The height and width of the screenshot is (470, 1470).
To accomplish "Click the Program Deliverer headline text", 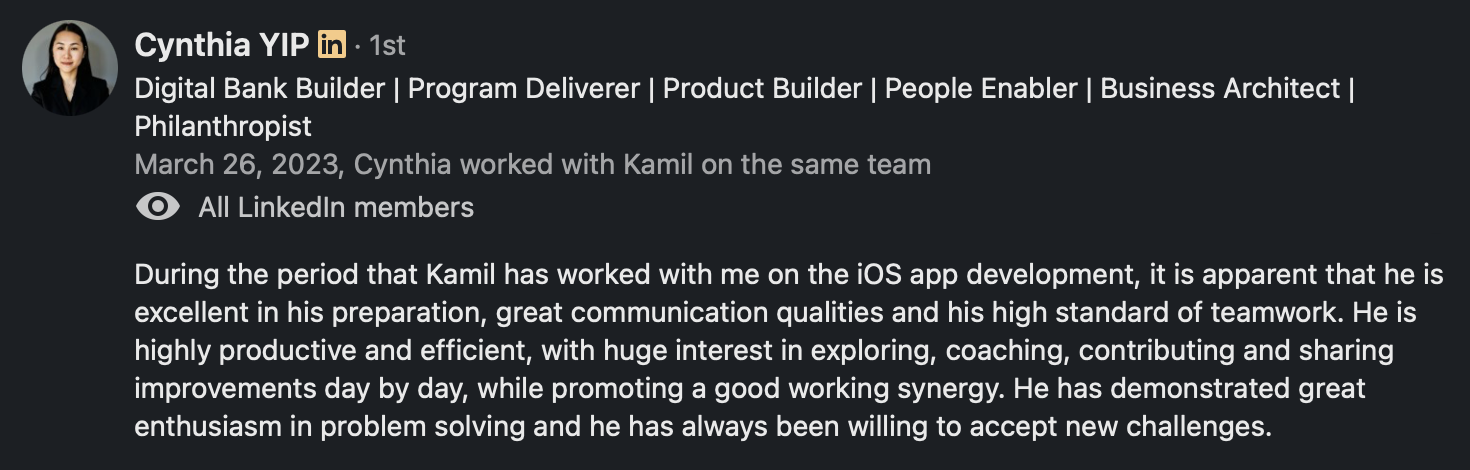I will pyautogui.click(x=524, y=88).
